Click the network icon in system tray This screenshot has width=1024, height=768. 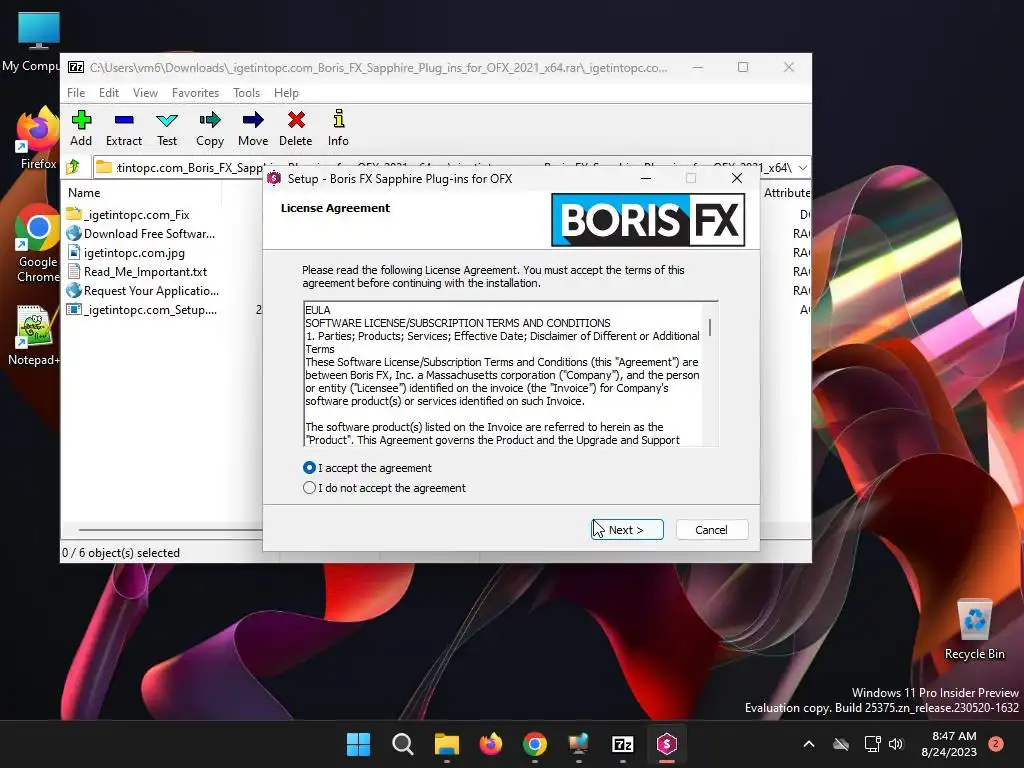tap(872, 744)
